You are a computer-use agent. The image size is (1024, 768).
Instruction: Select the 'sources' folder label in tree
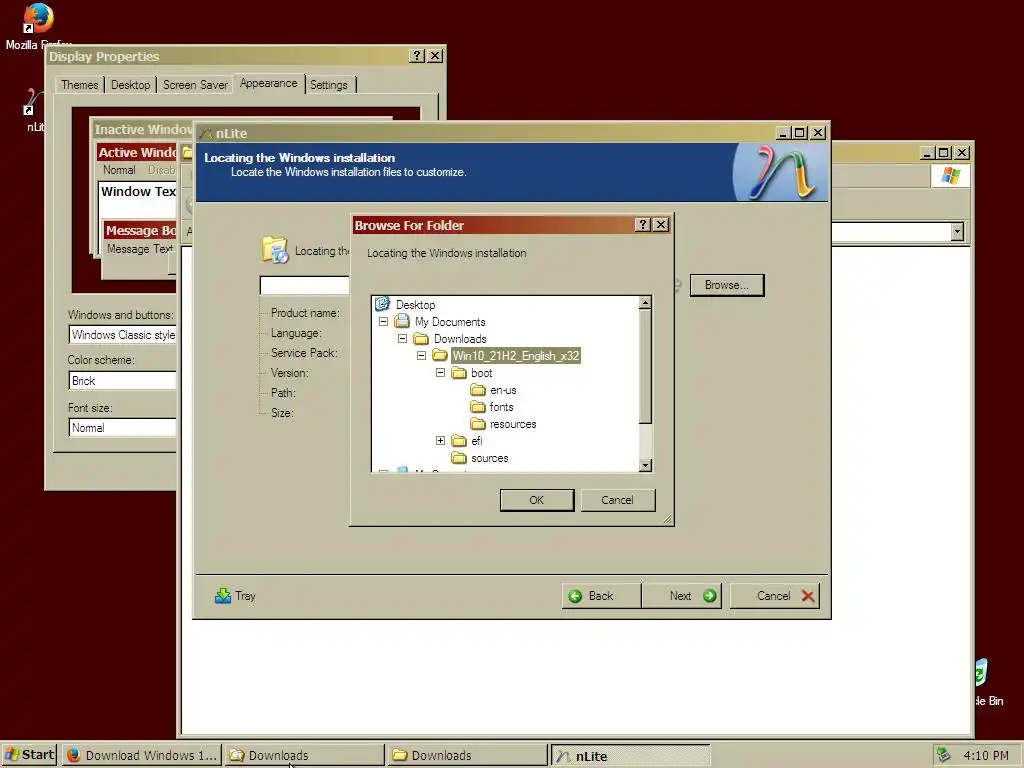coord(490,458)
